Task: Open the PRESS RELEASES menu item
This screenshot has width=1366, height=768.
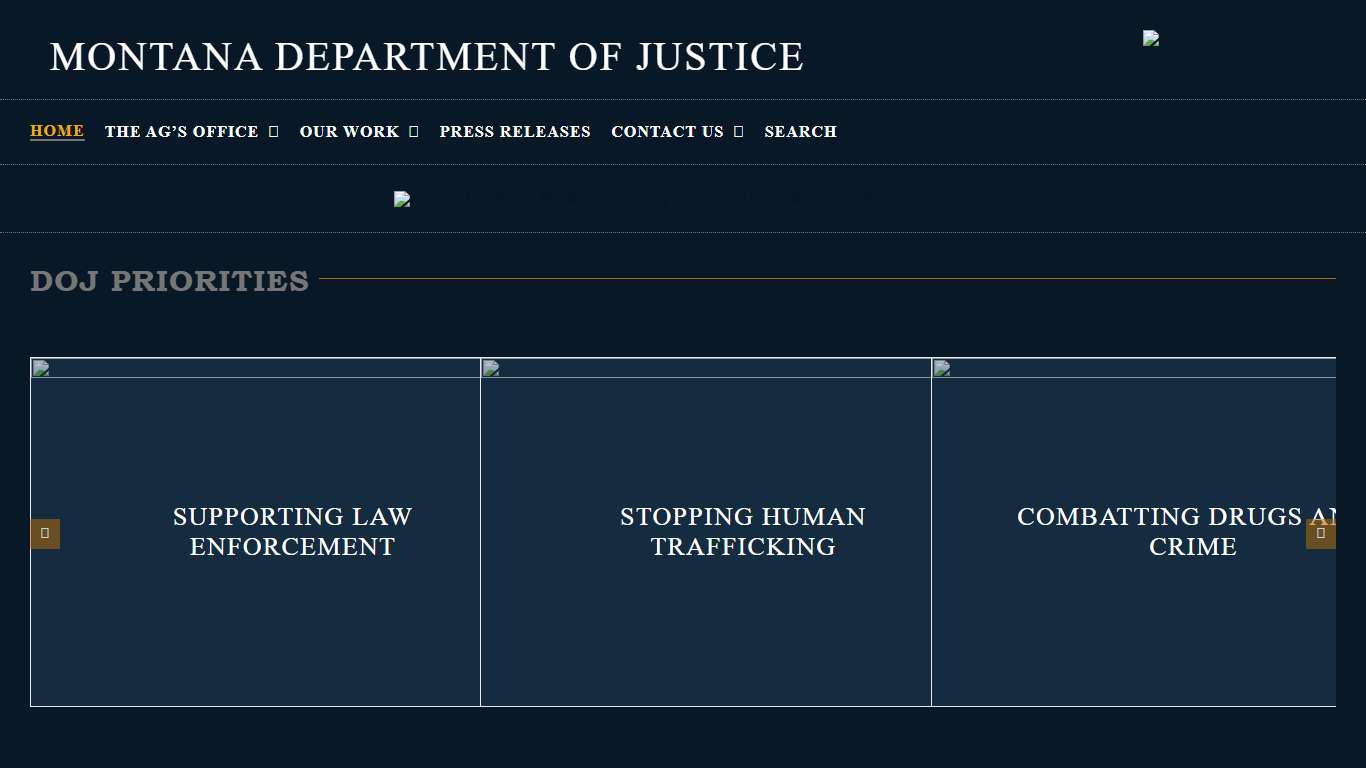Action: tap(515, 131)
